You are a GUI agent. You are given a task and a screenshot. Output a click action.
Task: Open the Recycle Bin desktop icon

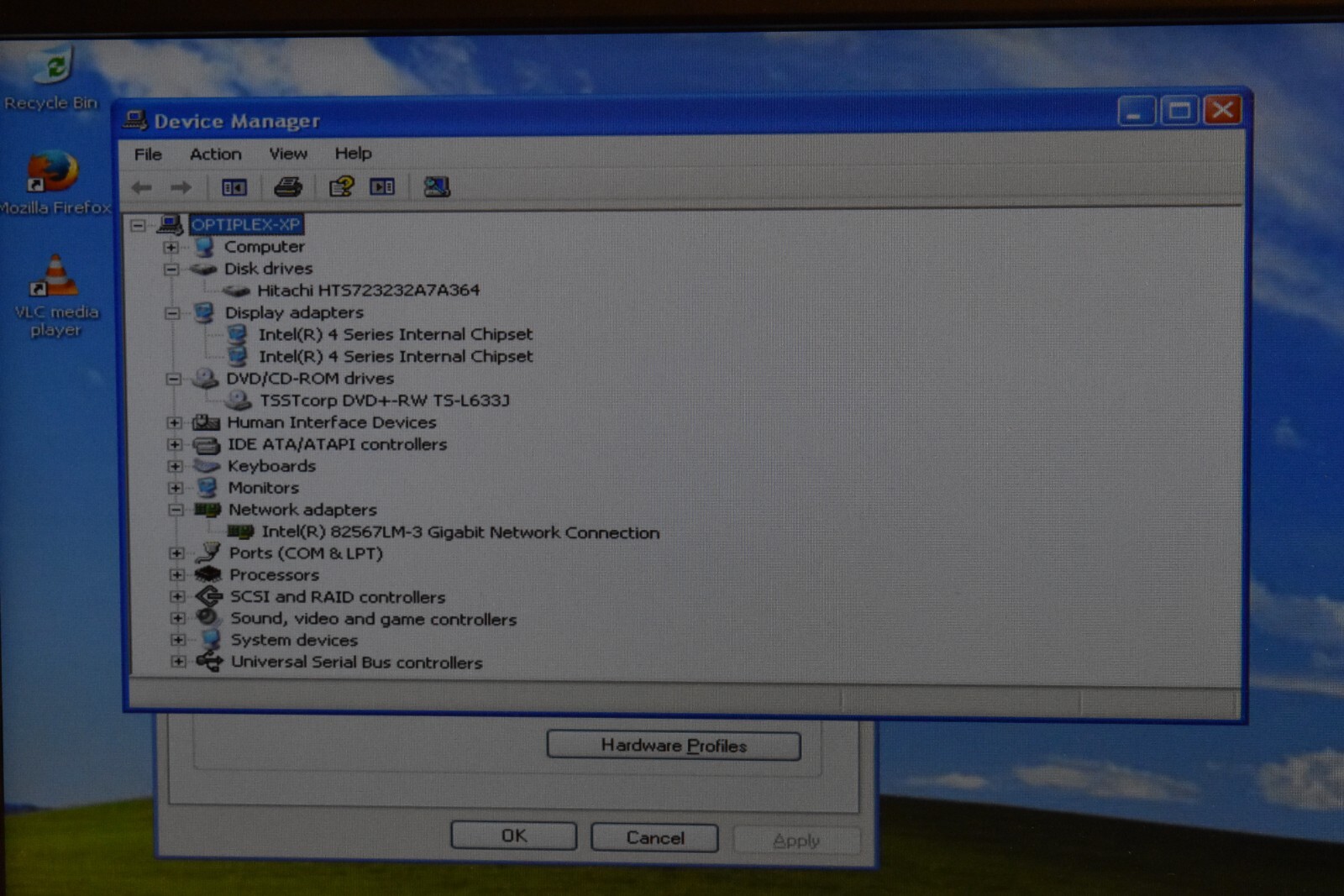pos(51,78)
